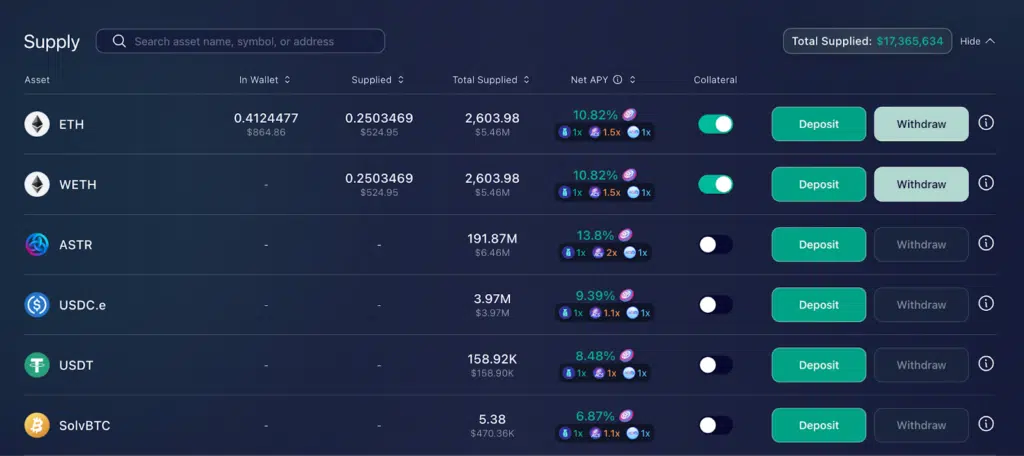The image size is (1024, 456).
Task: Enable ASTR collateral toggle
Action: click(x=715, y=244)
